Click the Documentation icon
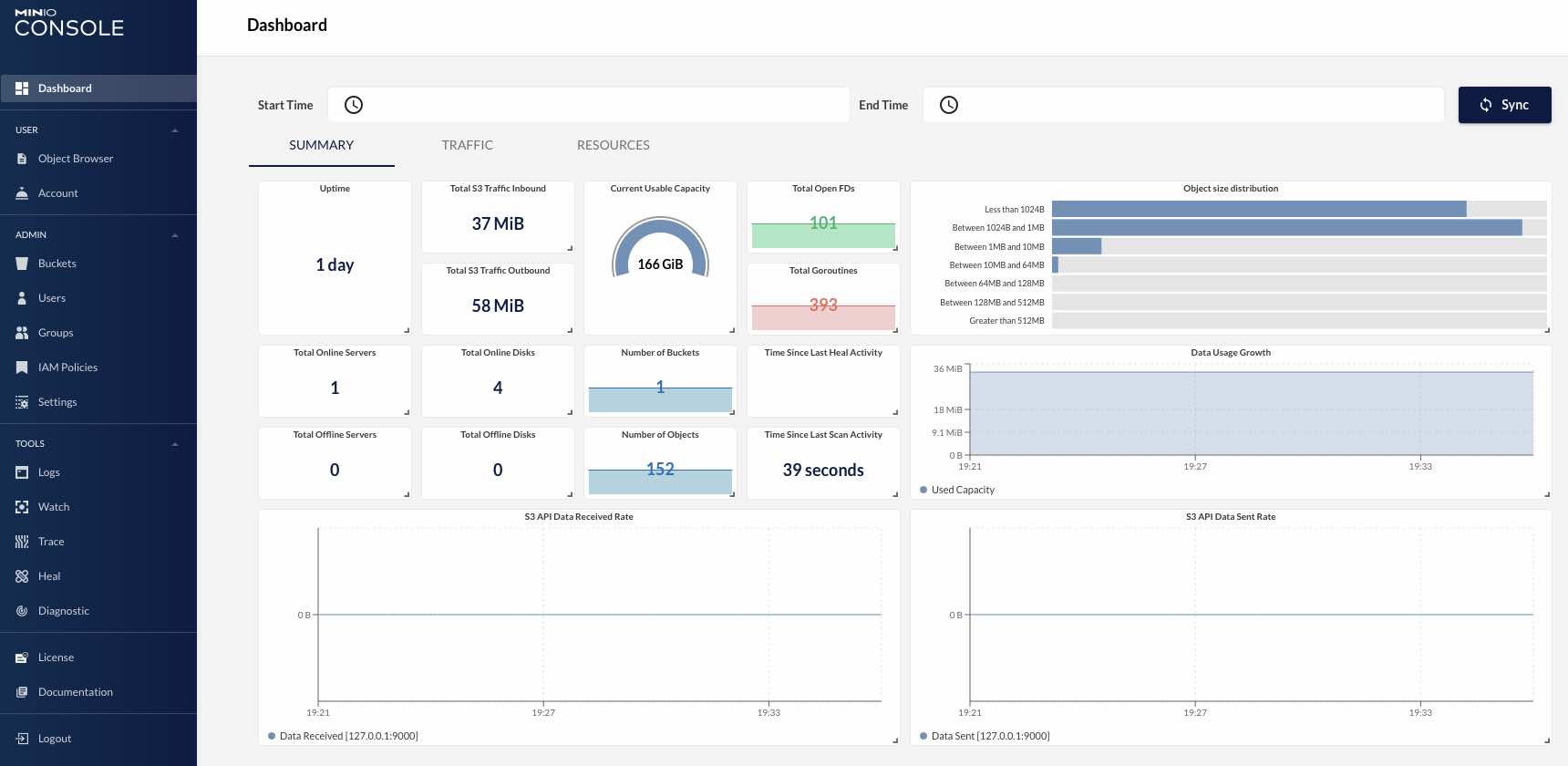 click(22, 692)
